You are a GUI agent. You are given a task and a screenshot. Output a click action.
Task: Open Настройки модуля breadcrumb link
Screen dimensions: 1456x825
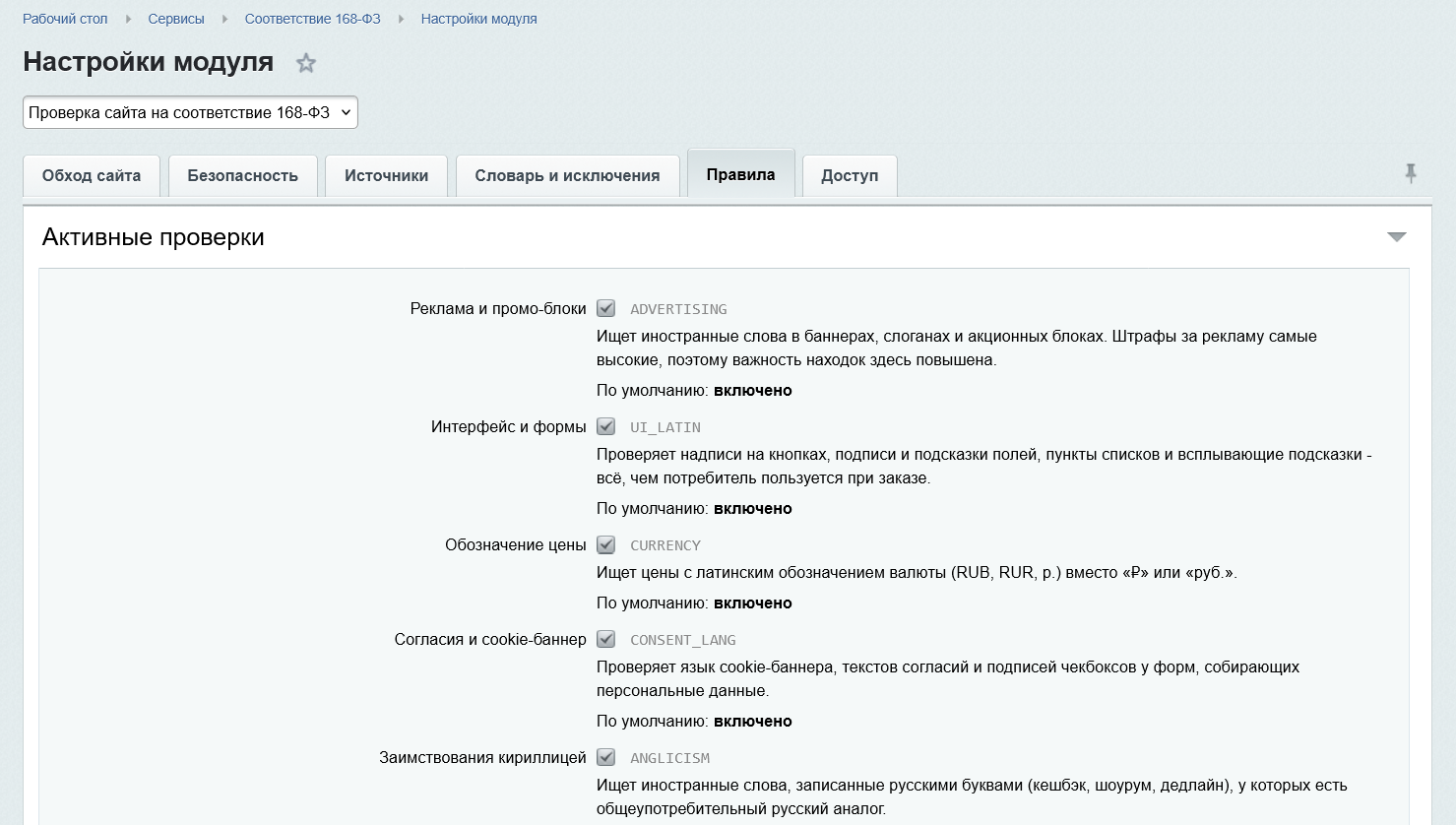point(479,19)
